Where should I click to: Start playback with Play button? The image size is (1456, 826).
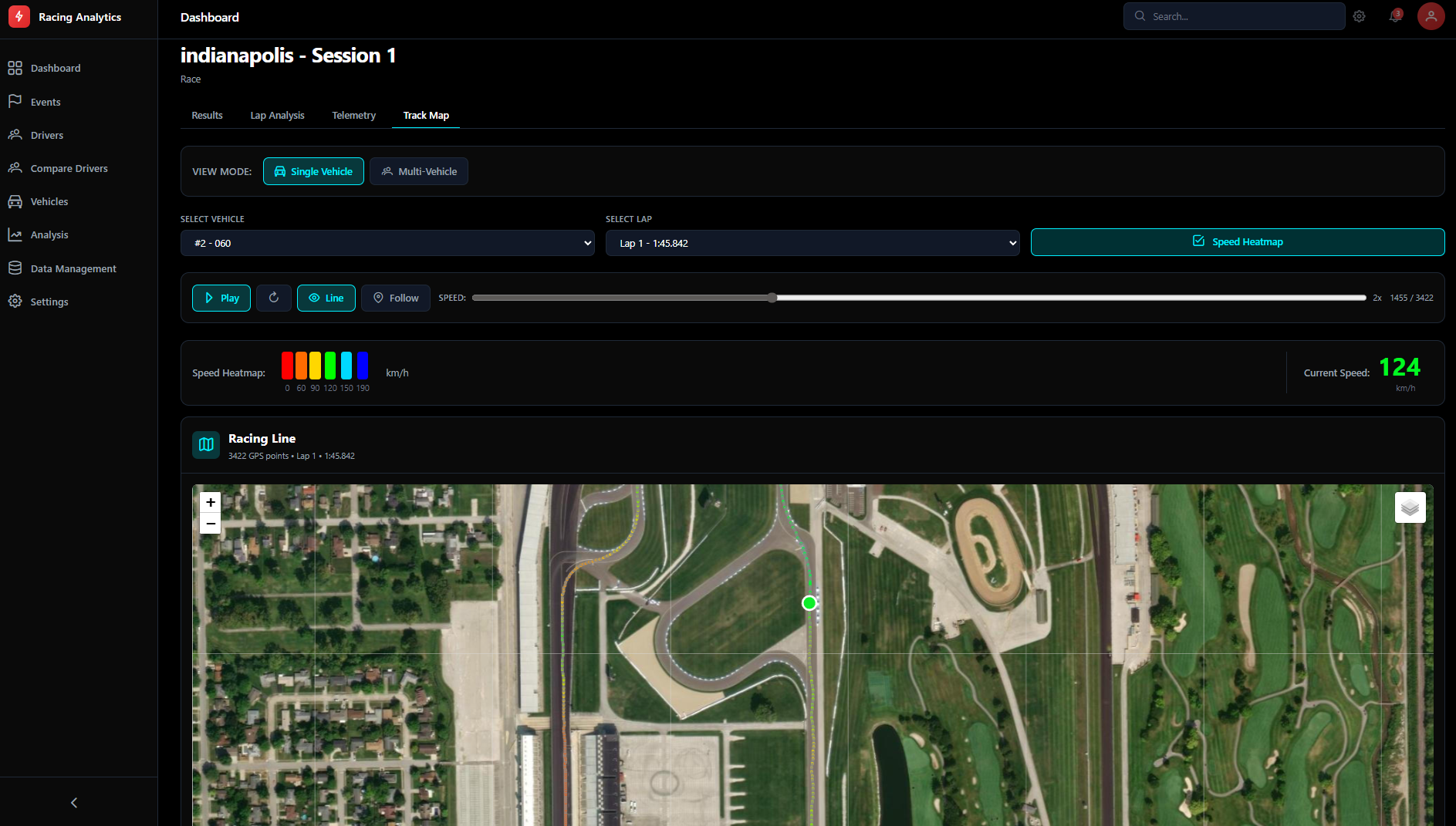tap(221, 298)
